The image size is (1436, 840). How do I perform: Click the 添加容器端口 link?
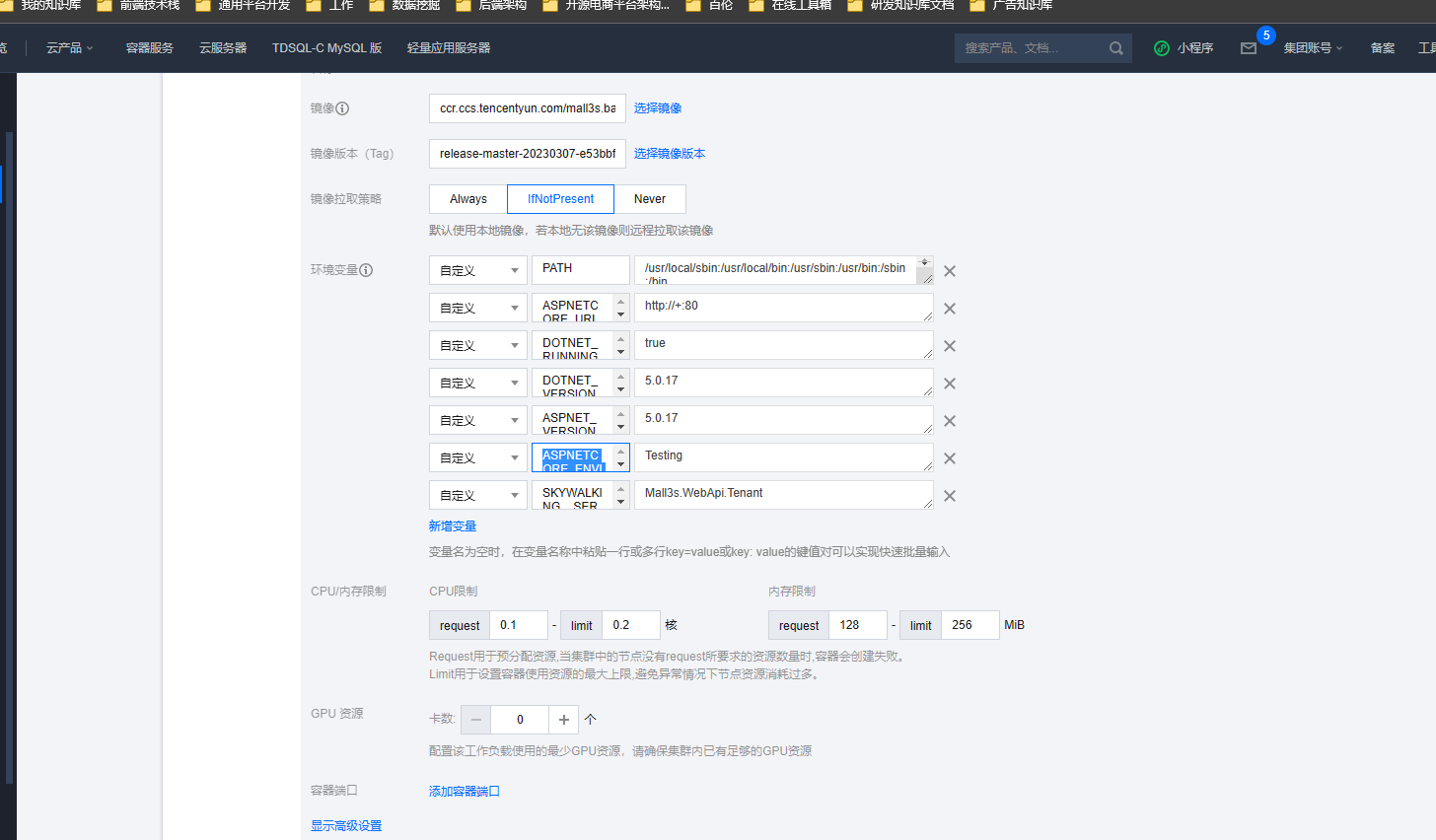(x=465, y=792)
